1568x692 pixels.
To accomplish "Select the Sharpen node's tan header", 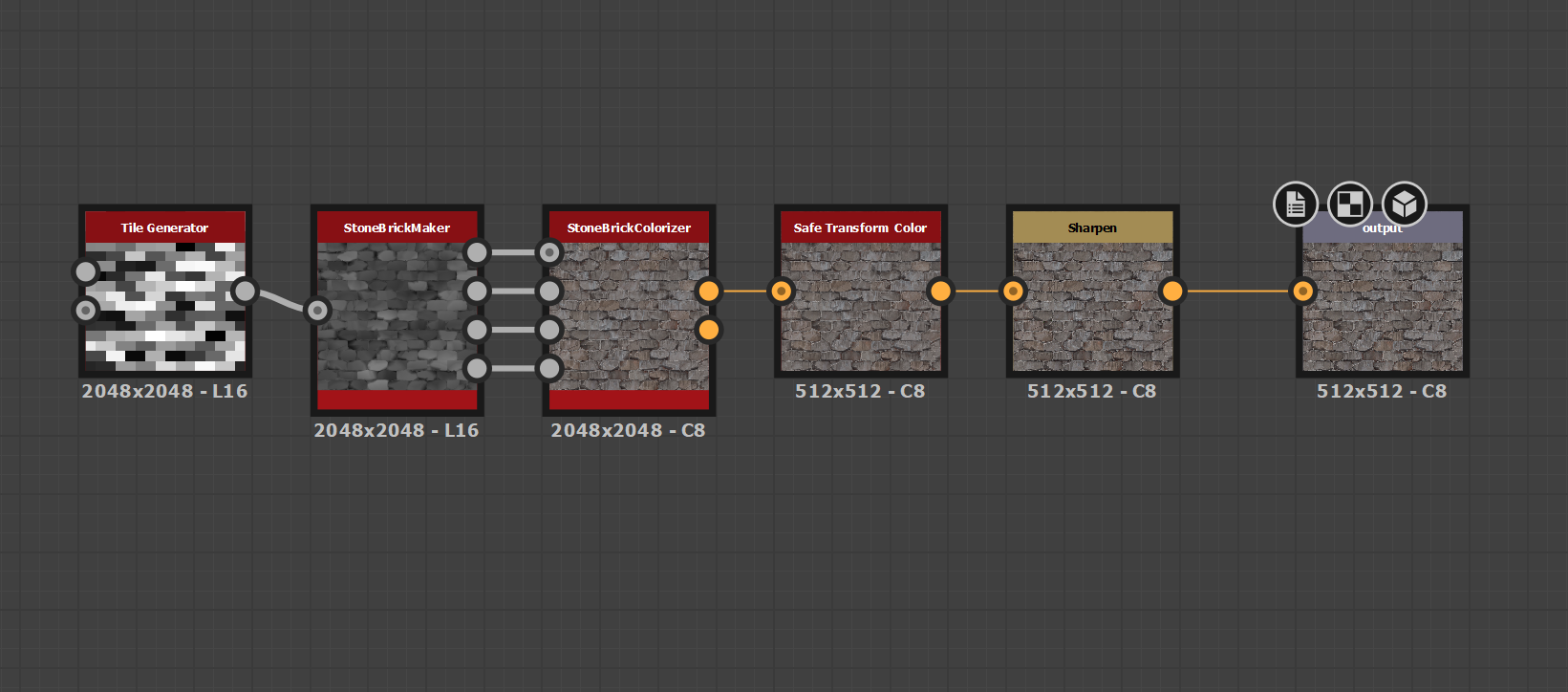I will (1092, 227).
